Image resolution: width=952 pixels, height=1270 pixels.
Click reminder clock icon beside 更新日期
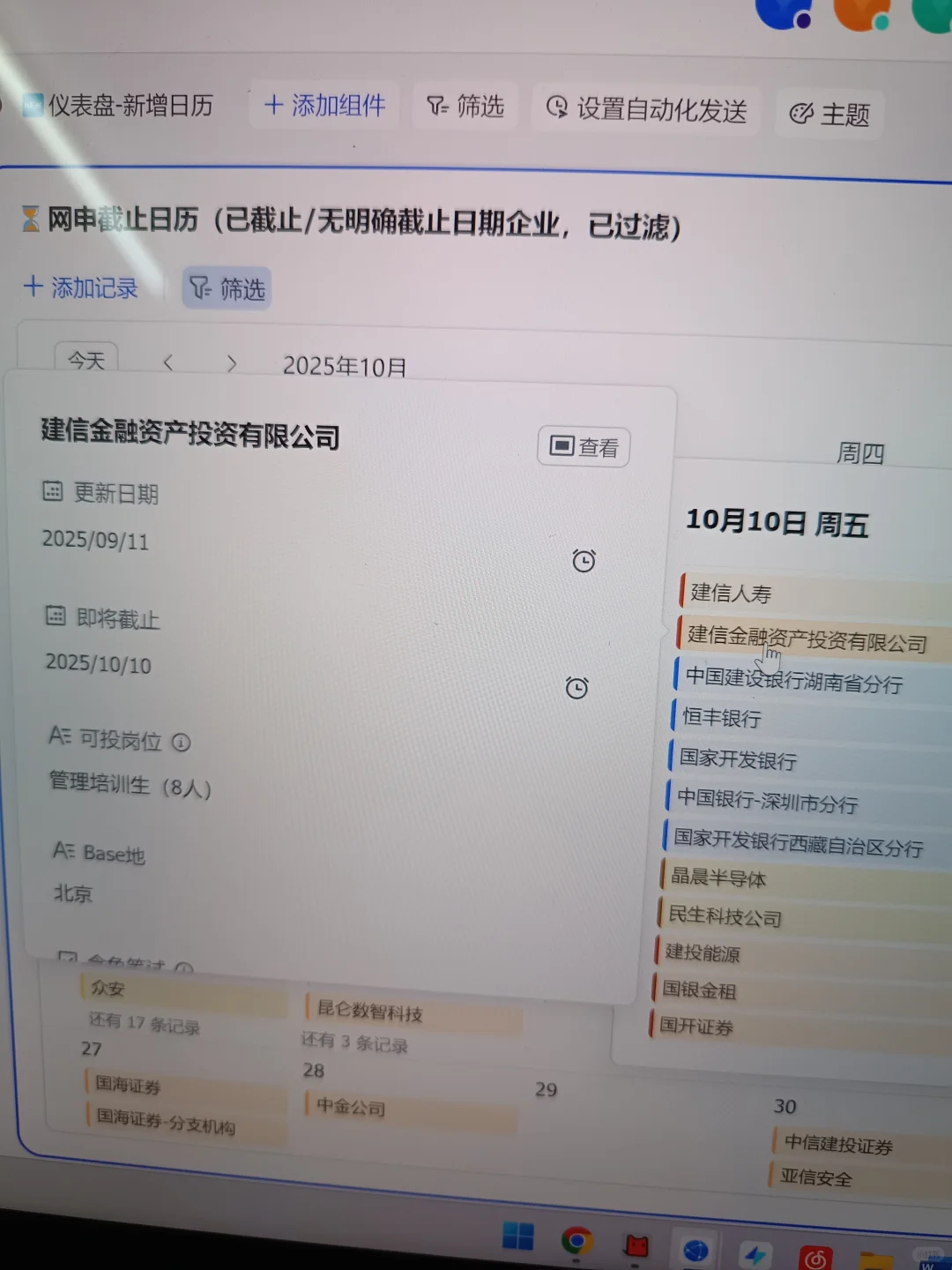584,561
